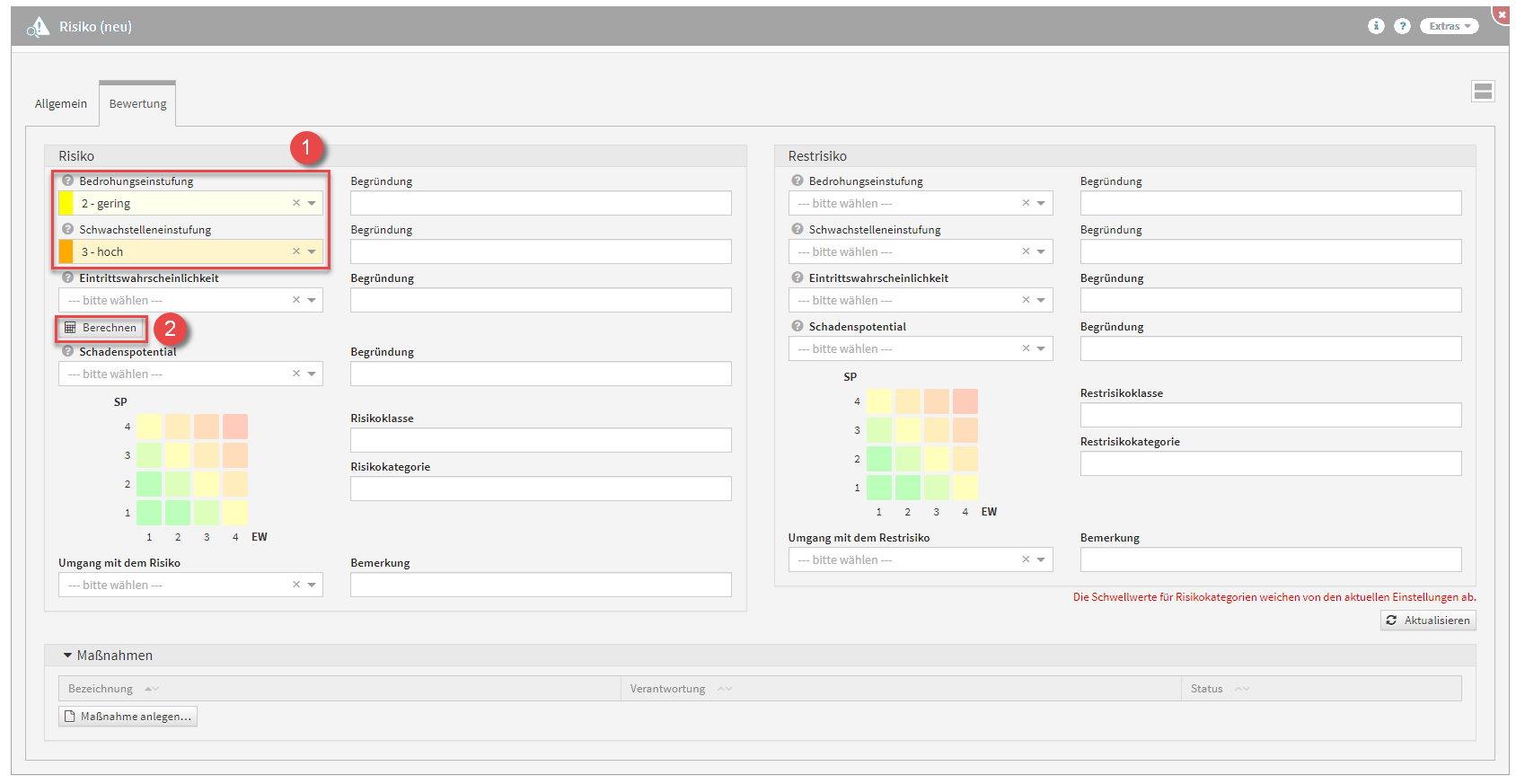Clear the '3 - hoch' selection with X

click(295, 251)
